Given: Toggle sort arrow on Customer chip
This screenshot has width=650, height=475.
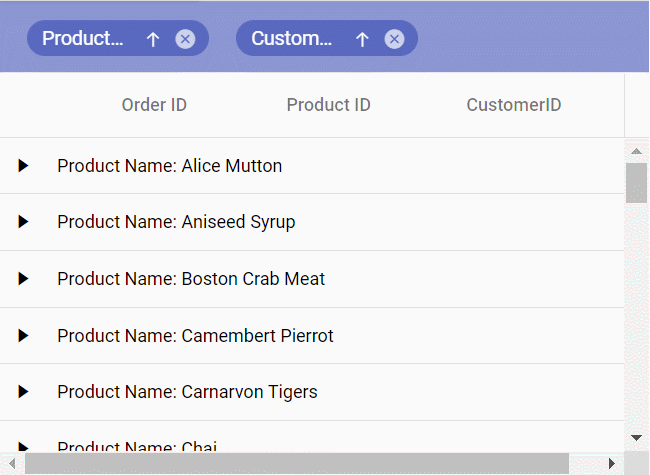Looking at the screenshot, I should point(362,39).
